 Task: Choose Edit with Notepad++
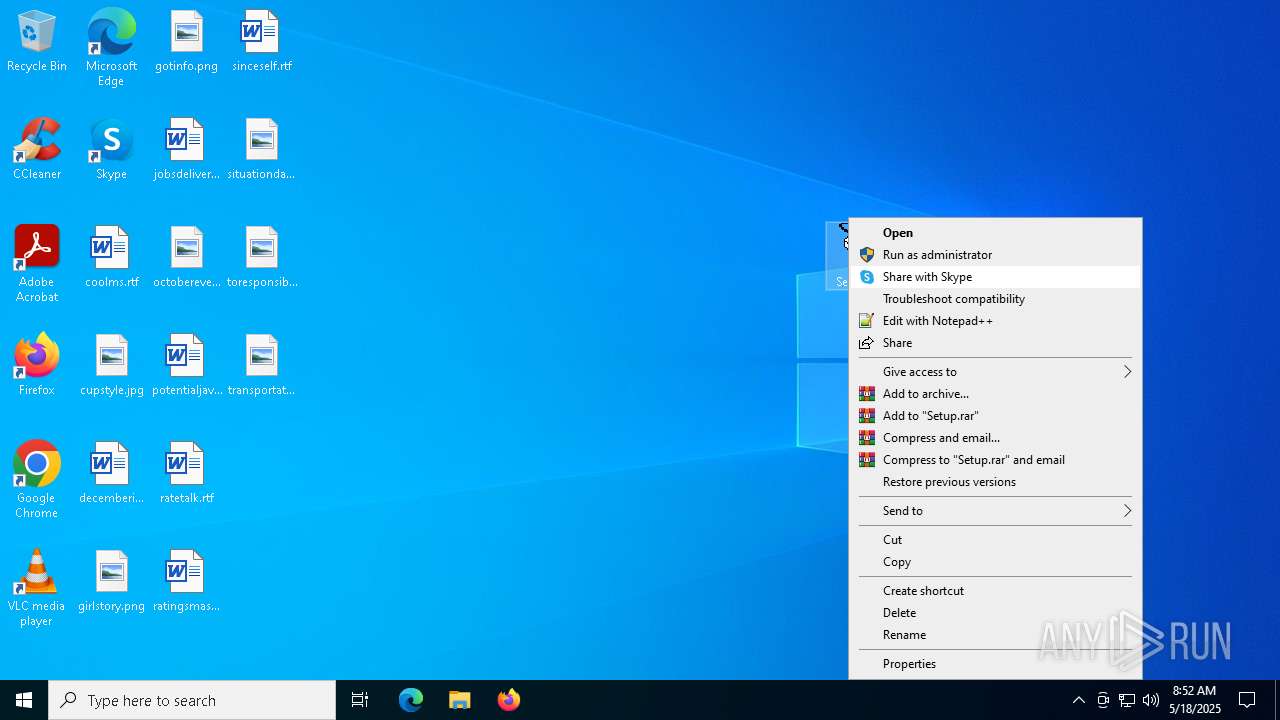[x=995, y=321]
